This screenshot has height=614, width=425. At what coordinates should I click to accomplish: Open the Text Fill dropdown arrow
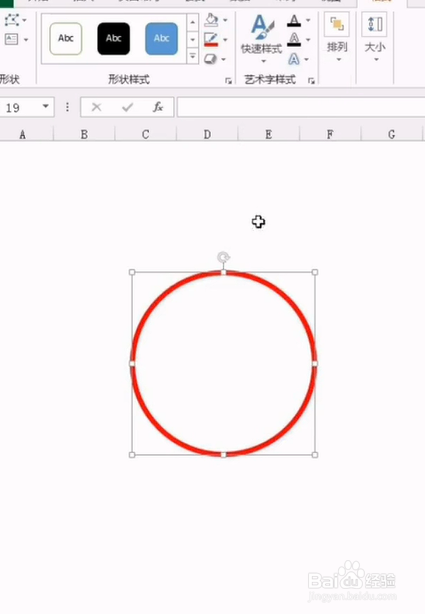point(308,20)
